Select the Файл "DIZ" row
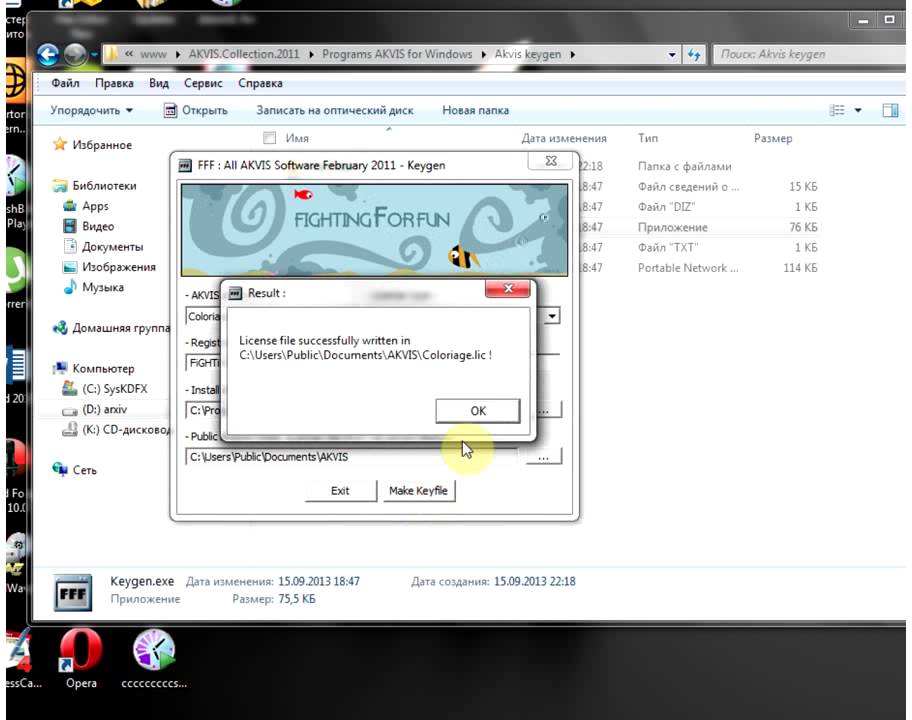Screen dimensions: 912x720 (667, 207)
